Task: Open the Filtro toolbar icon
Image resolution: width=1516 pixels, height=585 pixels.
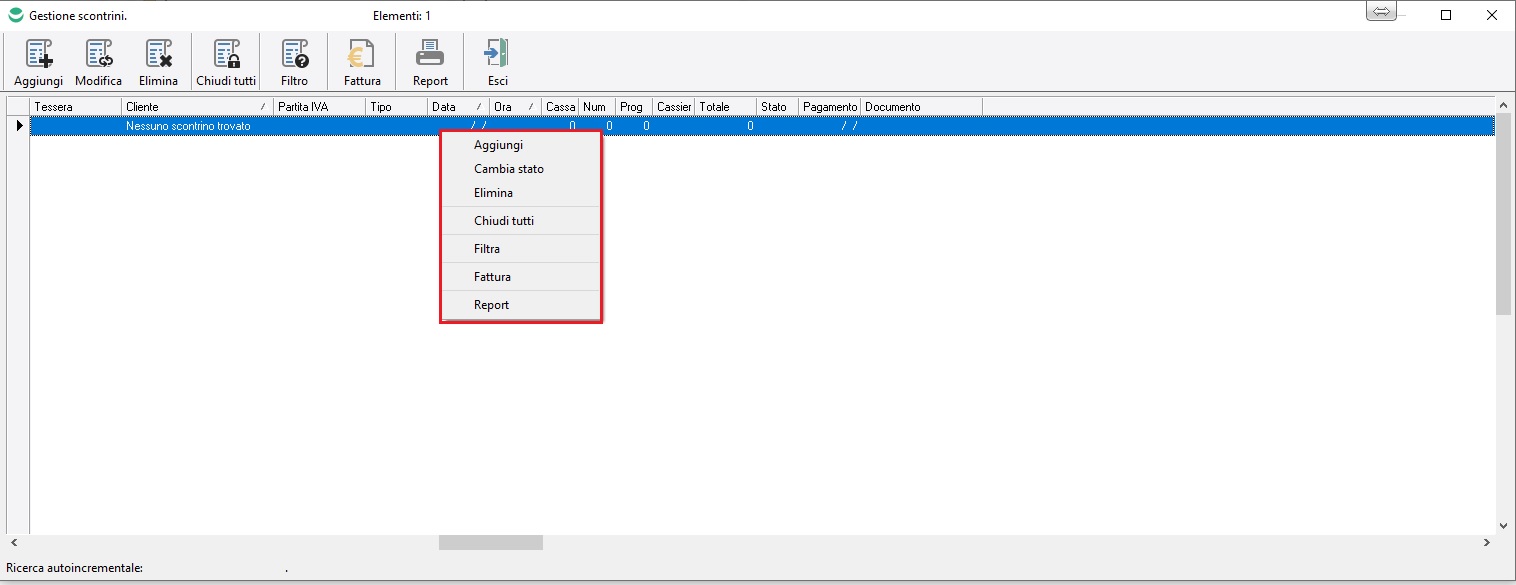Action: click(294, 54)
